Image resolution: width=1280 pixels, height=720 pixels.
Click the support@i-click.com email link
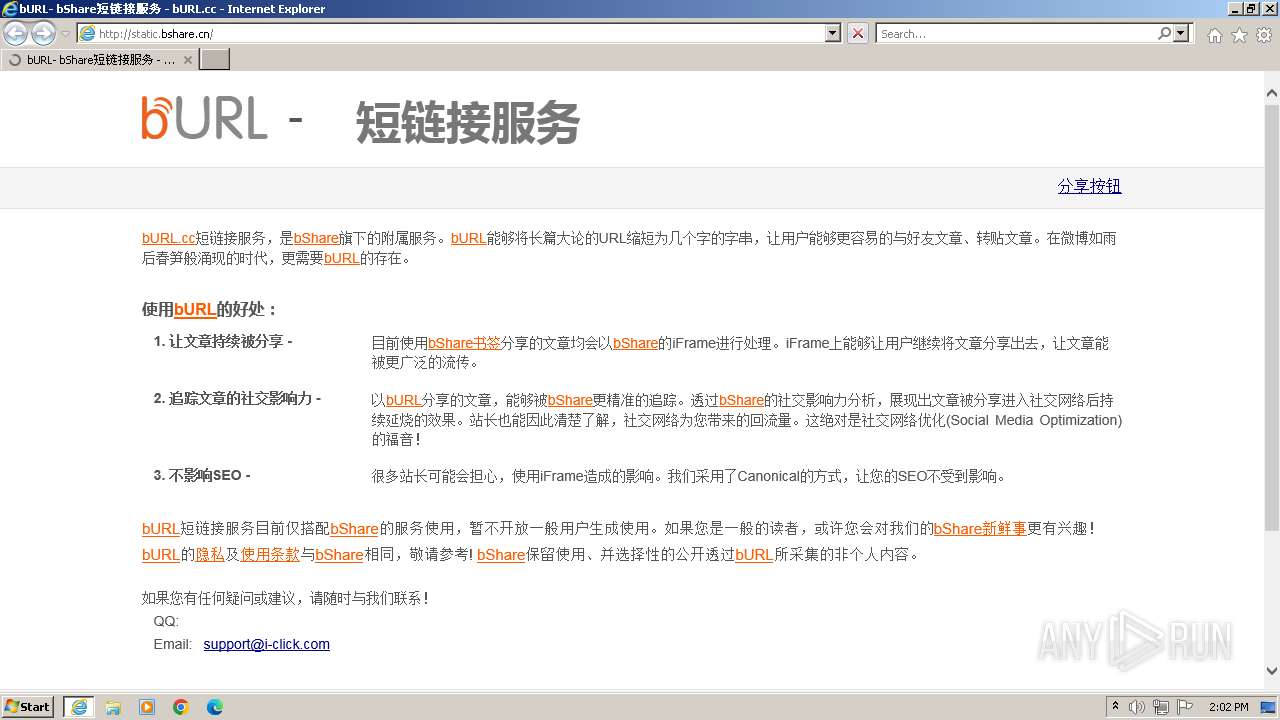[x=266, y=644]
